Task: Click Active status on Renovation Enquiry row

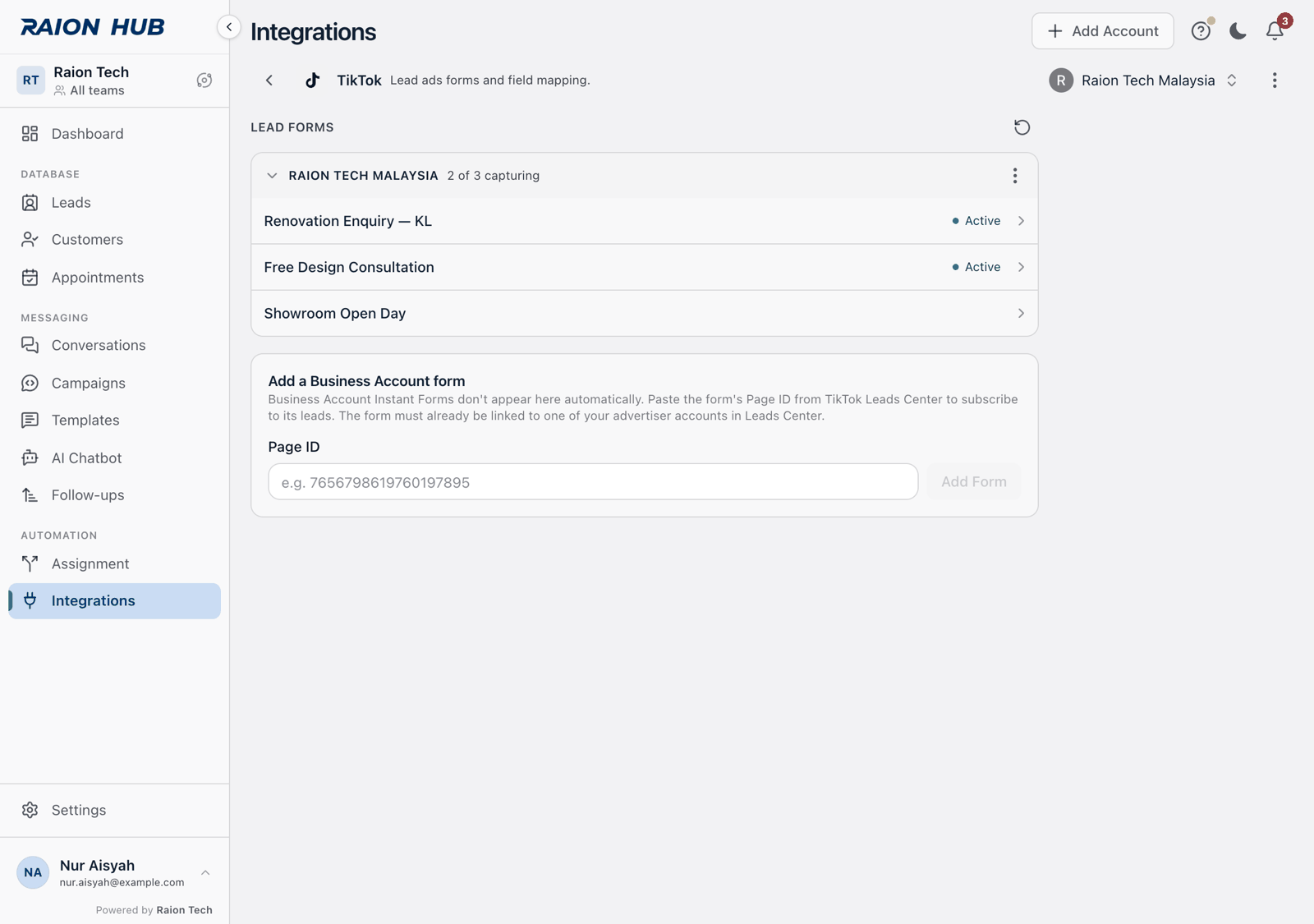Action: pos(976,221)
